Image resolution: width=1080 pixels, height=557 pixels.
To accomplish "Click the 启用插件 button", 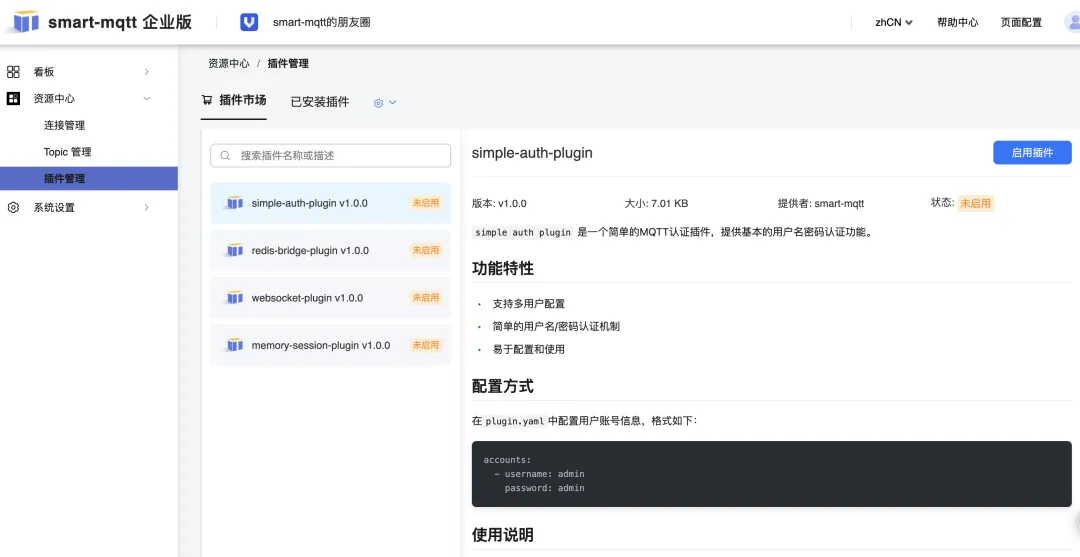I will [1032, 153].
